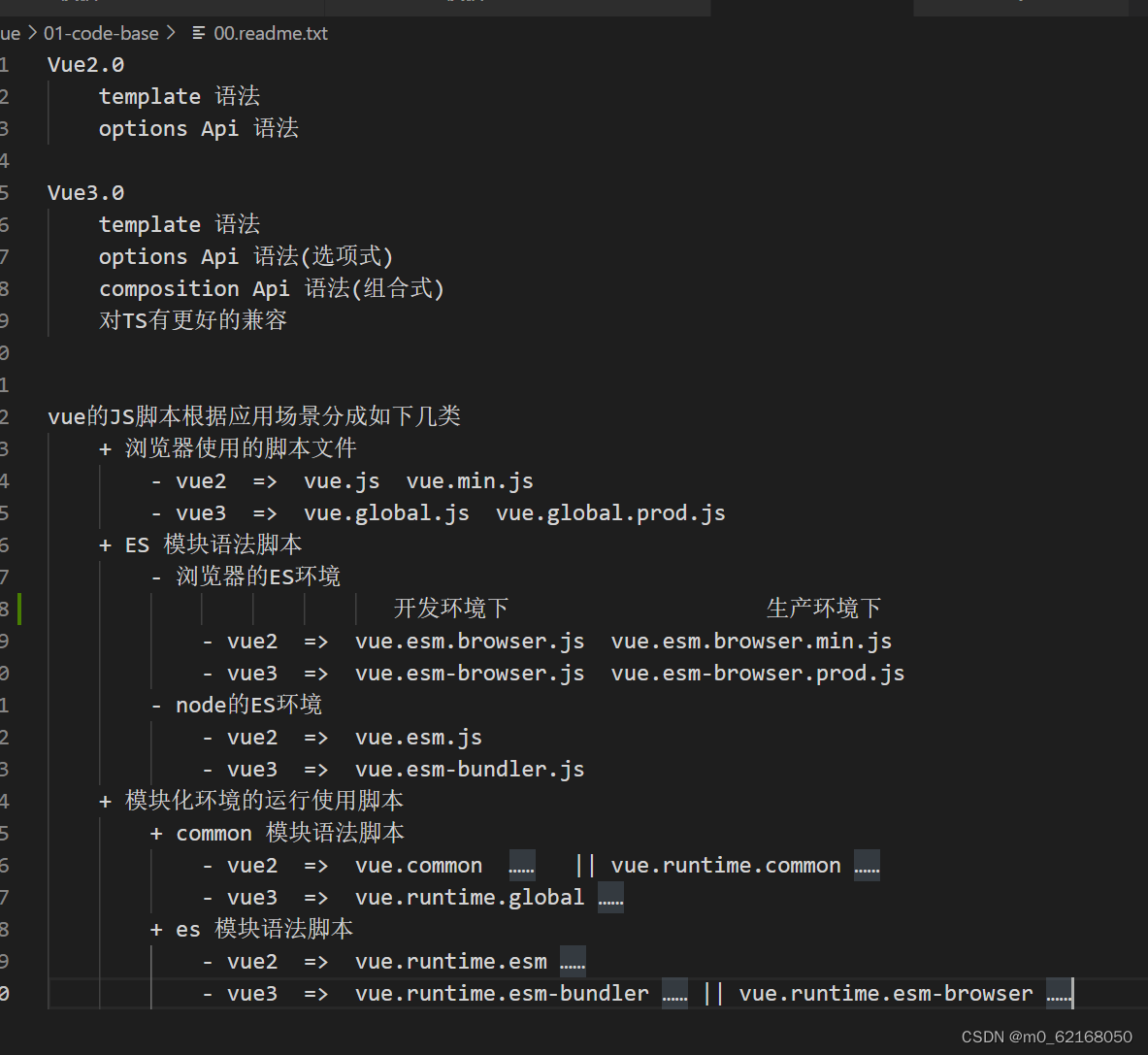1148x1055 pixels.
Task: Click the '开发环境下' column header text
Action: (x=451, y=609)
